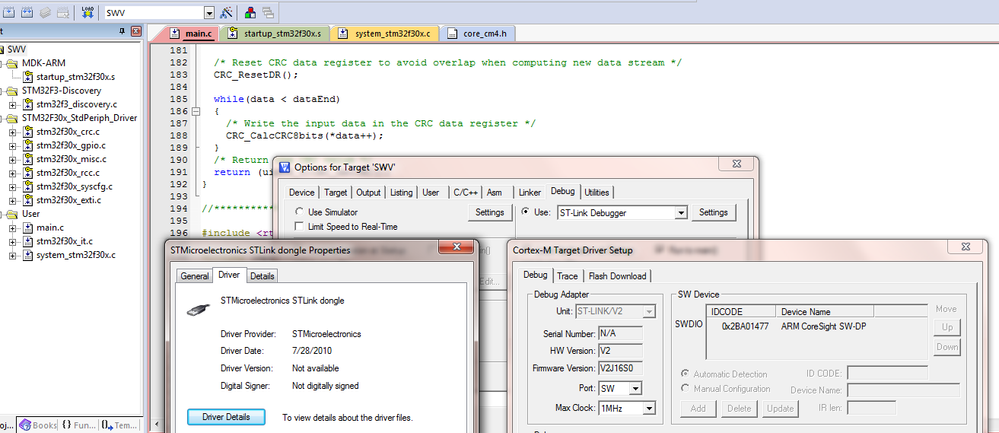This screenshot has height=433, width=999.
Task: Click the Options dialog title bar icon
Action: click(285, 167)
